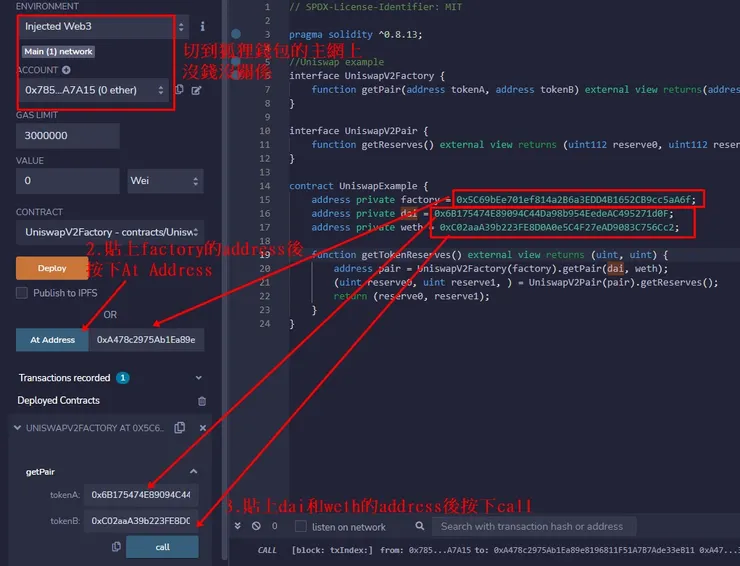This screenshot has width=740, height=566.
Task: Copy the deployed UniswapV2Factory contract address
Action: pyautogui.click(x=180, y=428)
